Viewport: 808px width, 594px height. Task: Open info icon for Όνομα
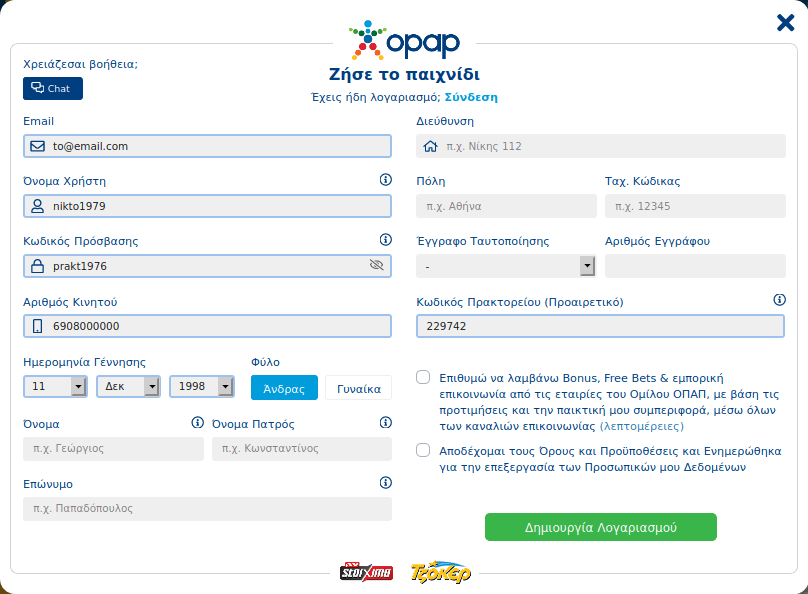pos(197,422)
